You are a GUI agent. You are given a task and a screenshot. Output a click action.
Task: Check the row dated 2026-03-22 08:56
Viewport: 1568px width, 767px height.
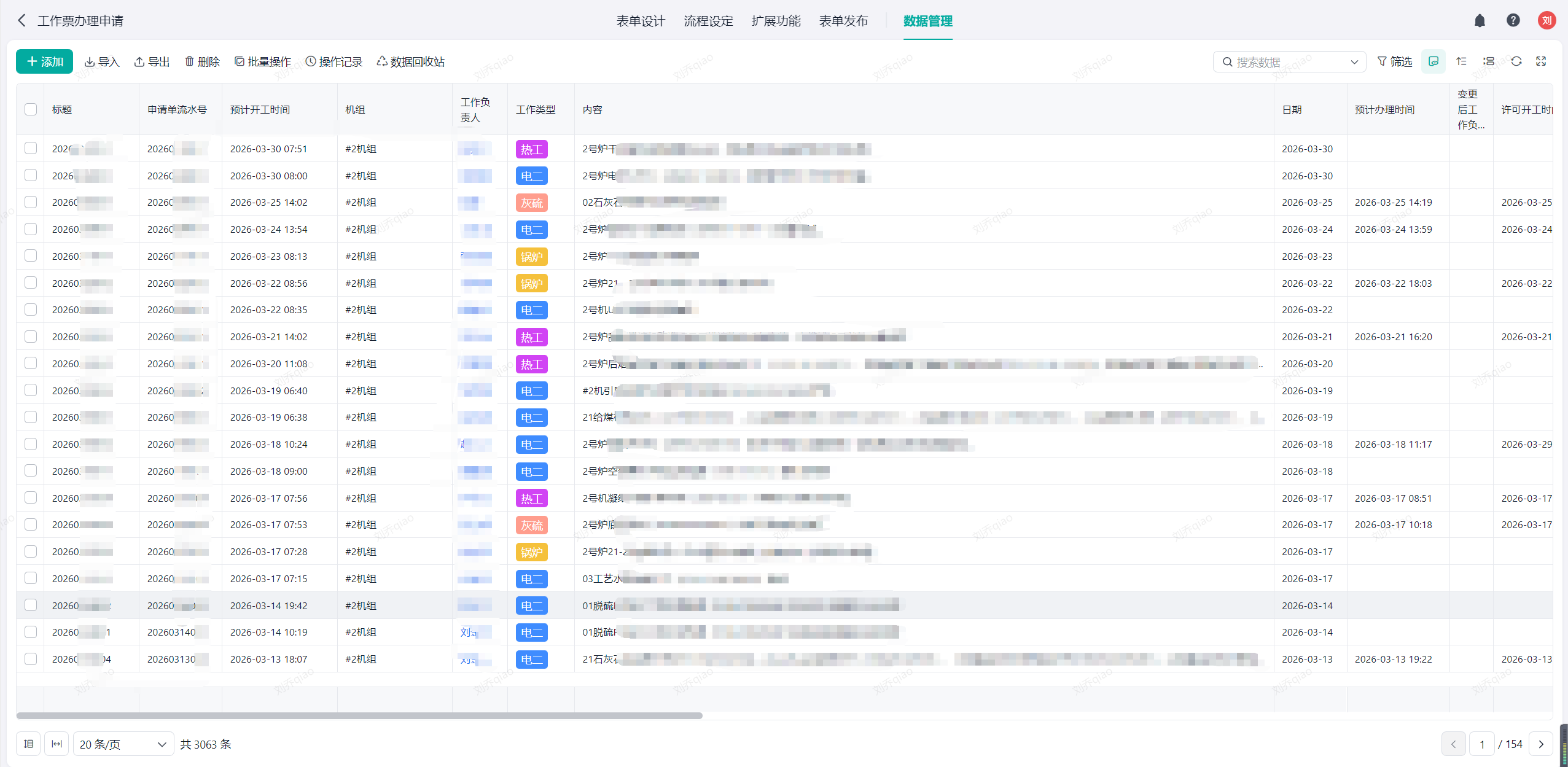click(x=31, y=282)
